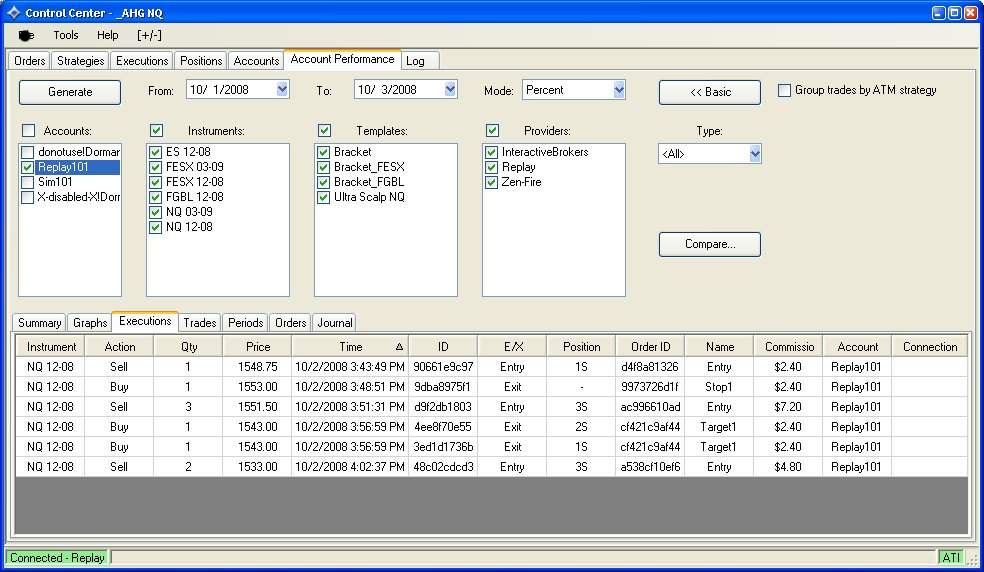
Task: Click the [+/-] menu item
Action: coord(149,35)
